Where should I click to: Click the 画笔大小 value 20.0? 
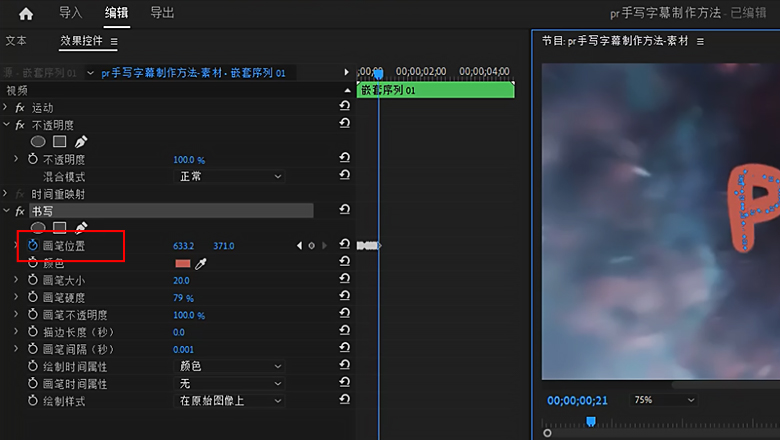[x=181, y=281]
